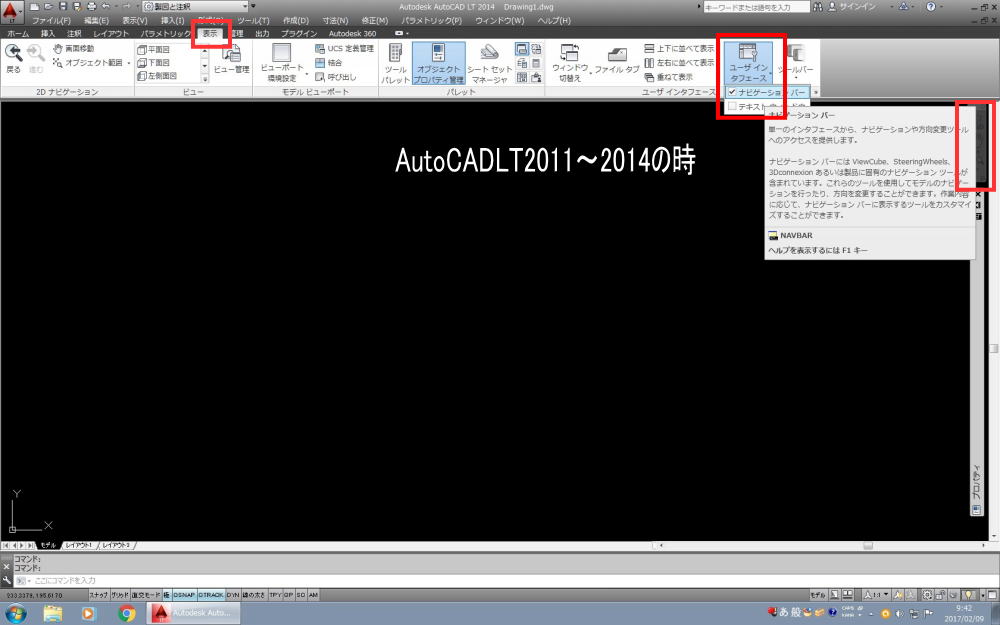Click the horizontal scrollbar thumb
The height and width of the screenshot is (625, 1000).
point(867,545)
